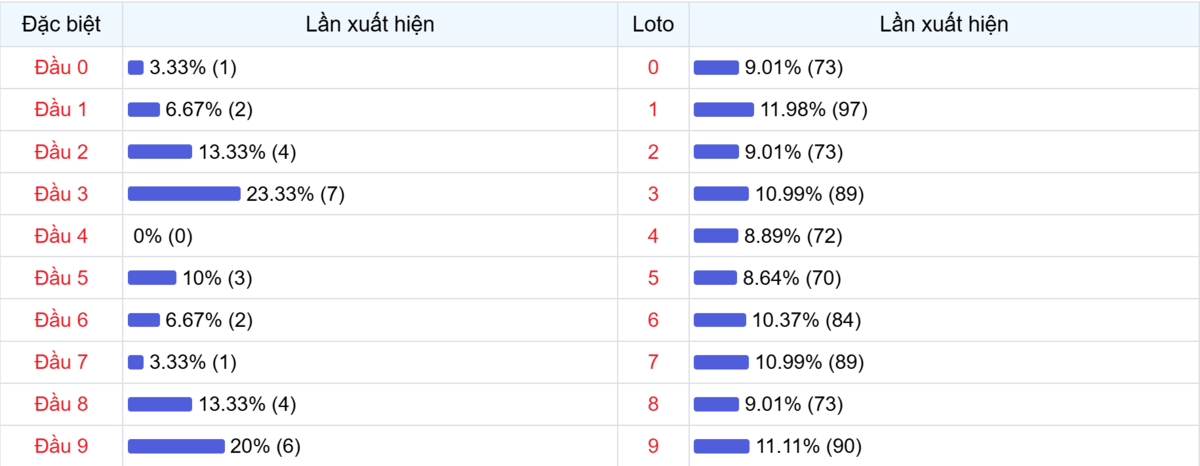Screen dimensions: 1200x466
Task: Click the '8.89% (72)' value for Loto 4
Action: (x=794, y=236)
